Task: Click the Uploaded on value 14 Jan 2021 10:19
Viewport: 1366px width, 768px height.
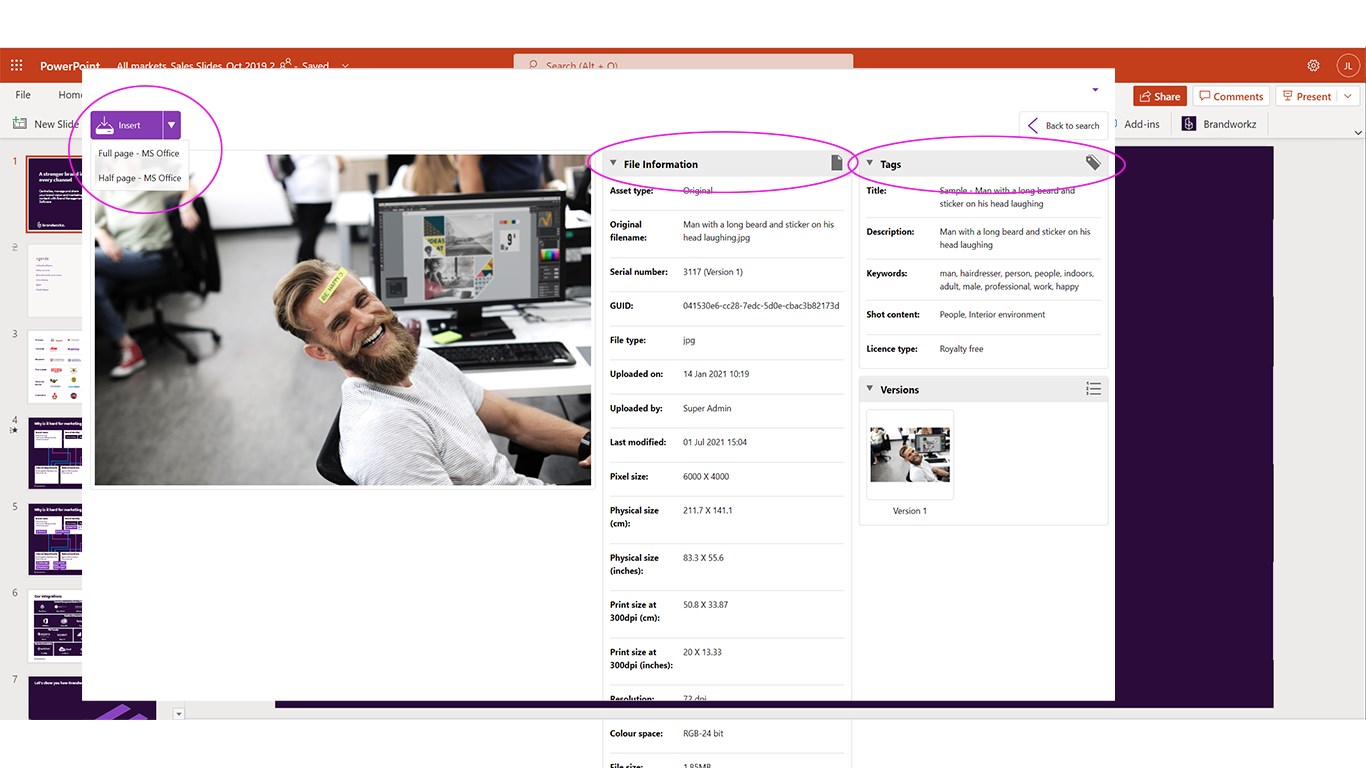Action: (x=716, y=374)
